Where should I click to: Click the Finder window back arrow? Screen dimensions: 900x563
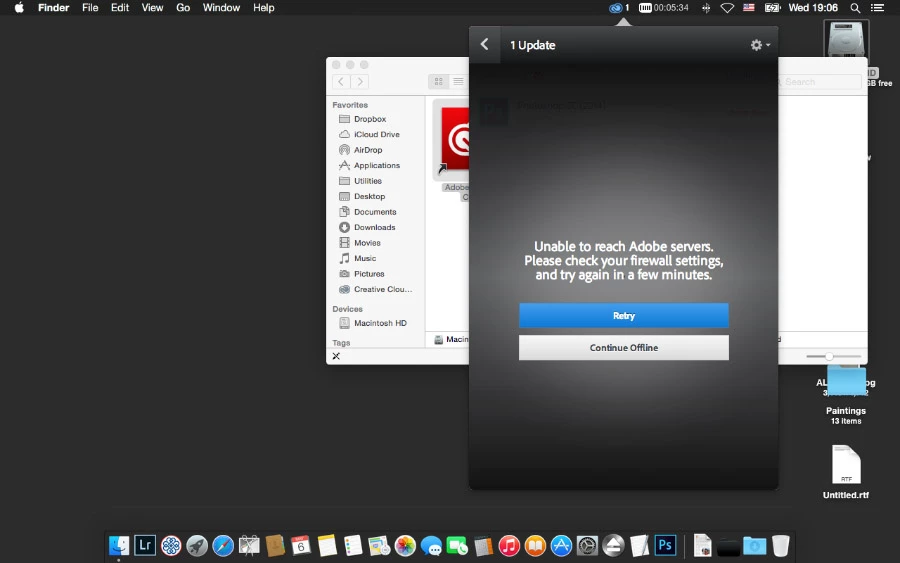point(341,81)
